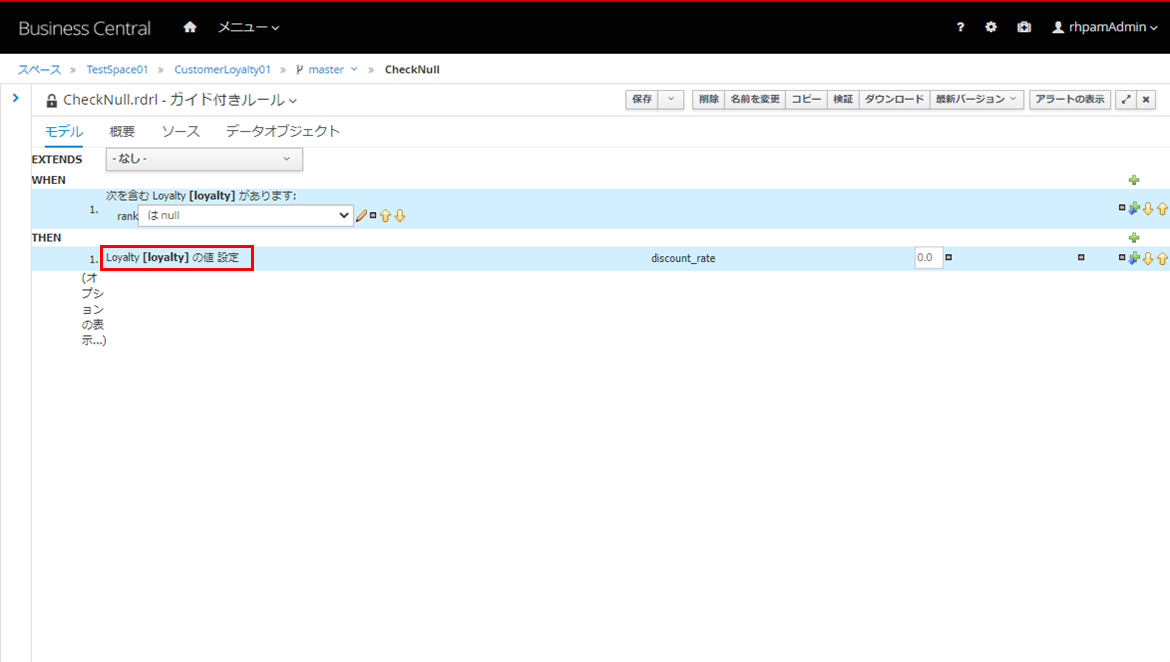Expand the editor with the maximize icon
The height and width of the screenshot is (662, 1170).
tap(1126, 99)
